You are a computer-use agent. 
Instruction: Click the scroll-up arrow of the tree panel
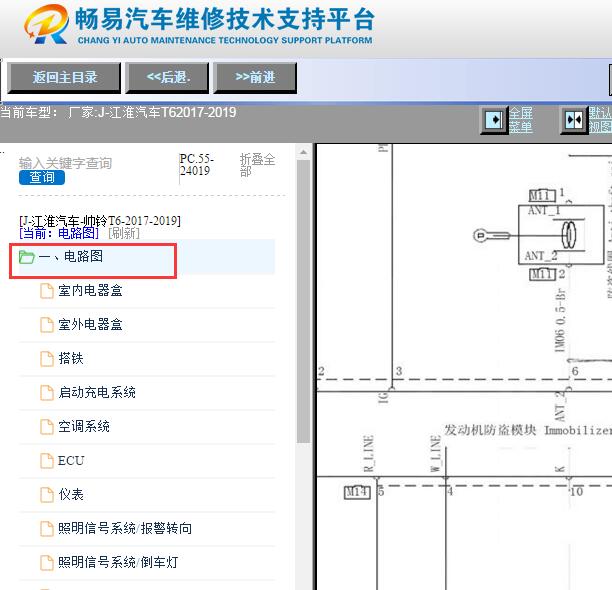(x=304, y=152)
